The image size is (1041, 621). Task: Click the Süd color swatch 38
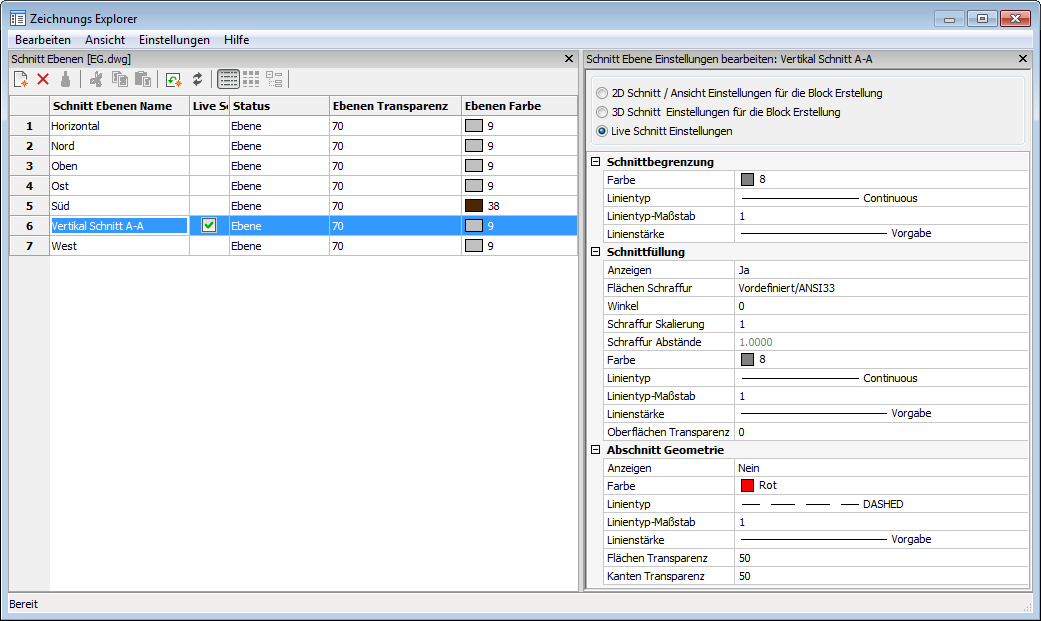click(x=474, y=206)
